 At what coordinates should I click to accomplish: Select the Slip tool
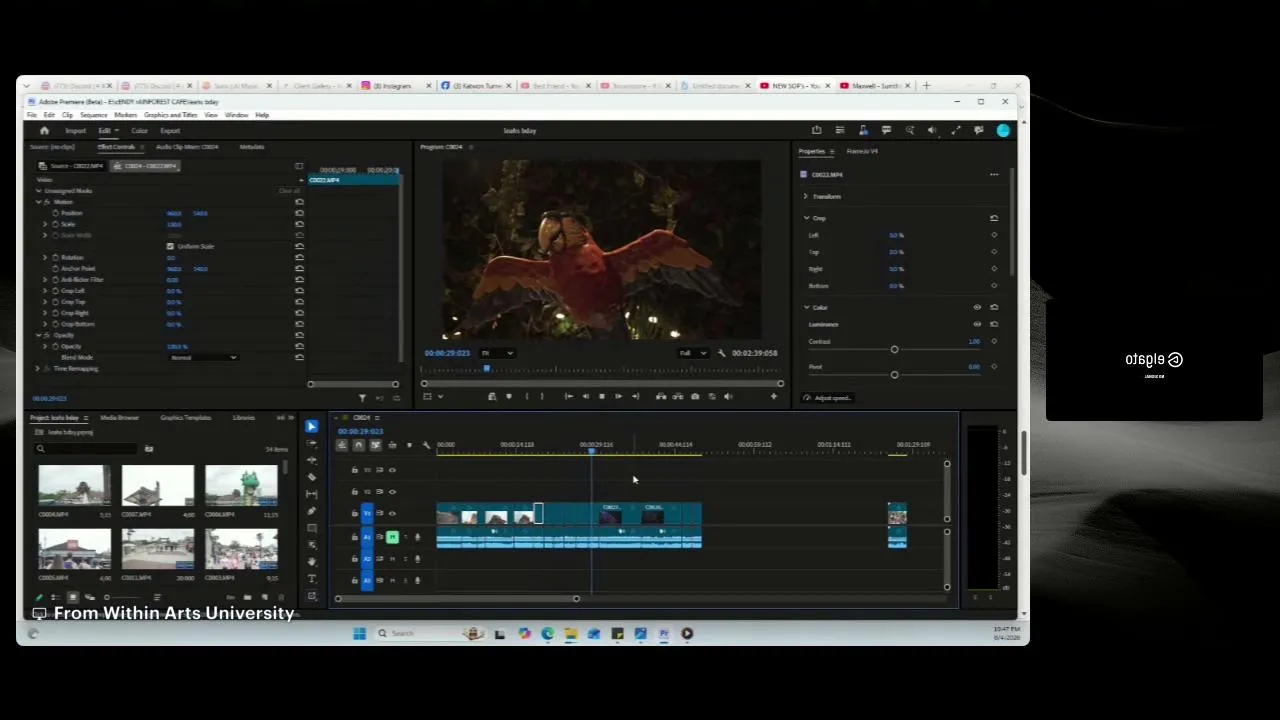click(x=312, y=494)
